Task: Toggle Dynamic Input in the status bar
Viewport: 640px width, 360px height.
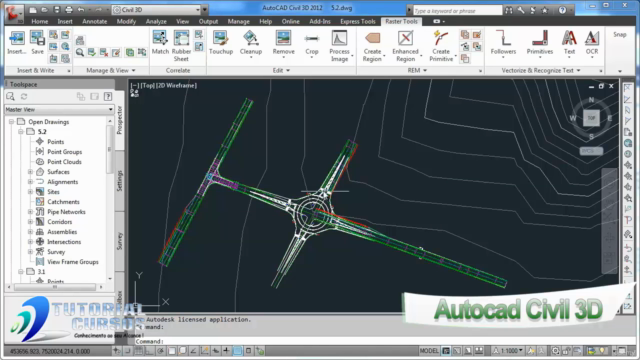Action: tap(216, 351)
